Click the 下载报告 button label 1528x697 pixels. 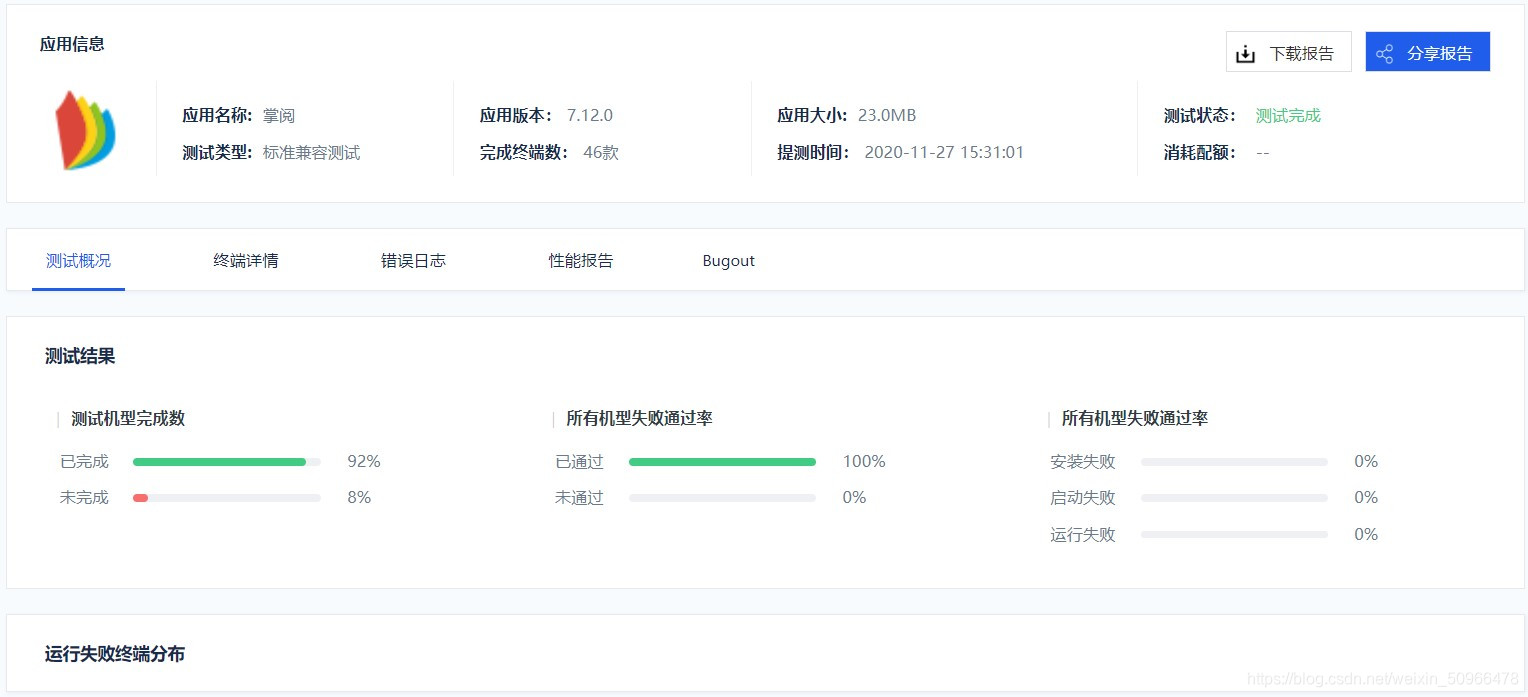pyautogui.click(x=1302, y=54)
